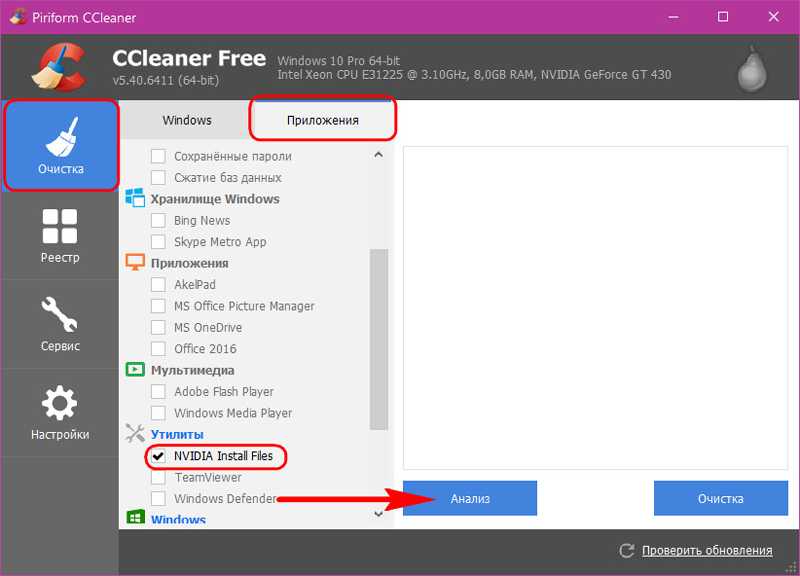Click the refresh icon beside Проверить обновления

coord(627,551)
